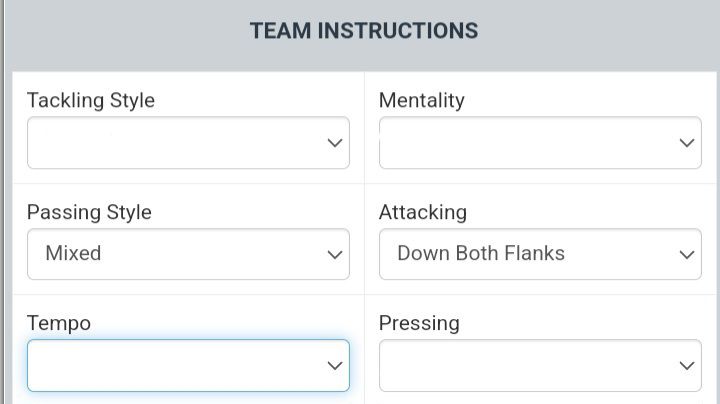
Task: Click the Attacking label text
Action: pos(422,212)
